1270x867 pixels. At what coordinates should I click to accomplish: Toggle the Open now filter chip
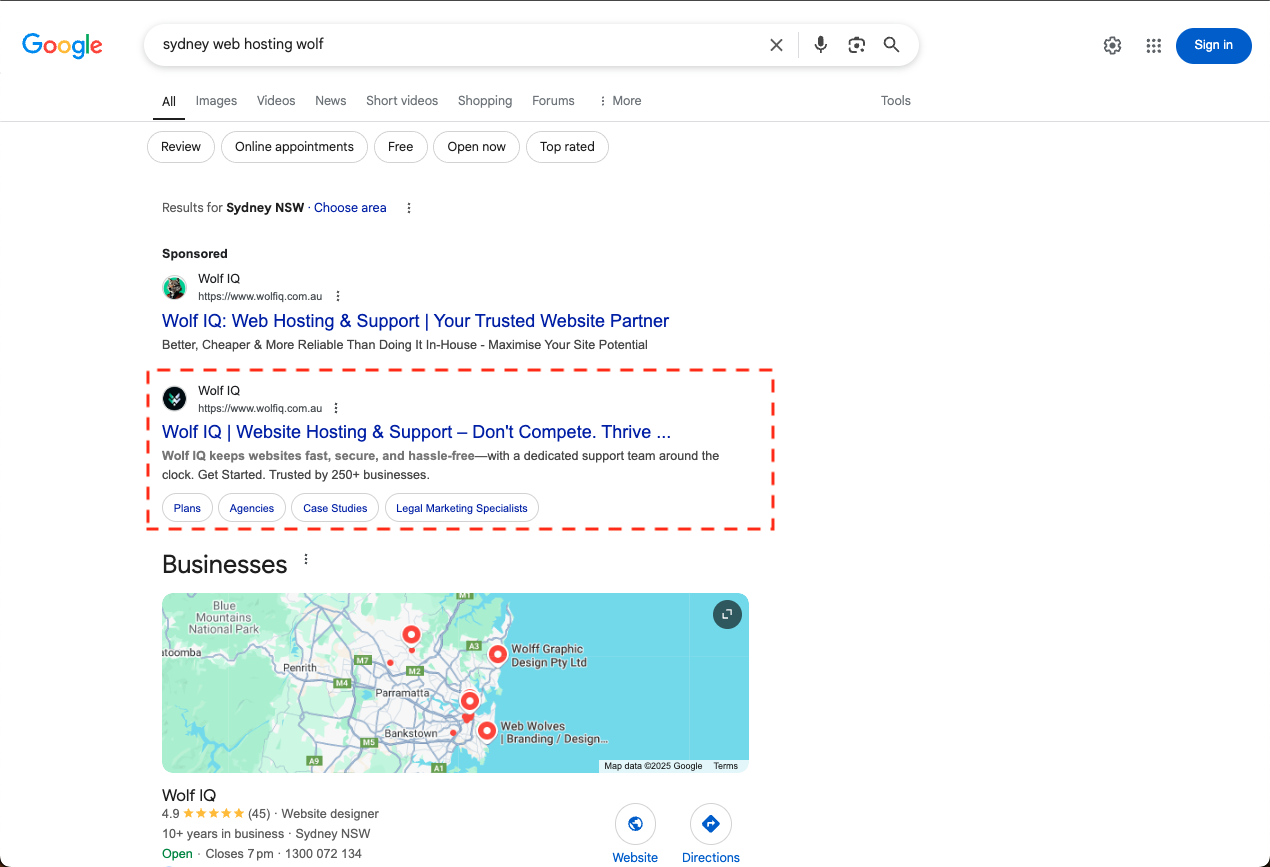point(476,147)
